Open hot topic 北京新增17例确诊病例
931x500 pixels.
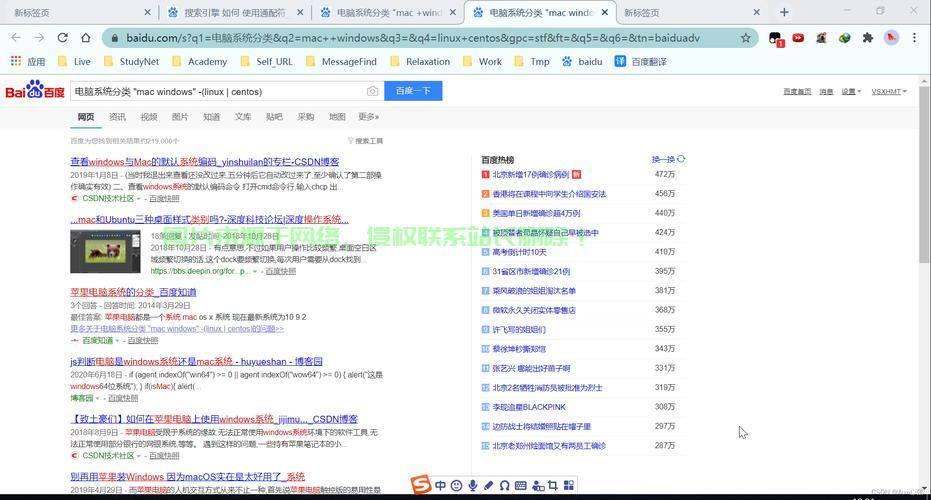(531, 175)
